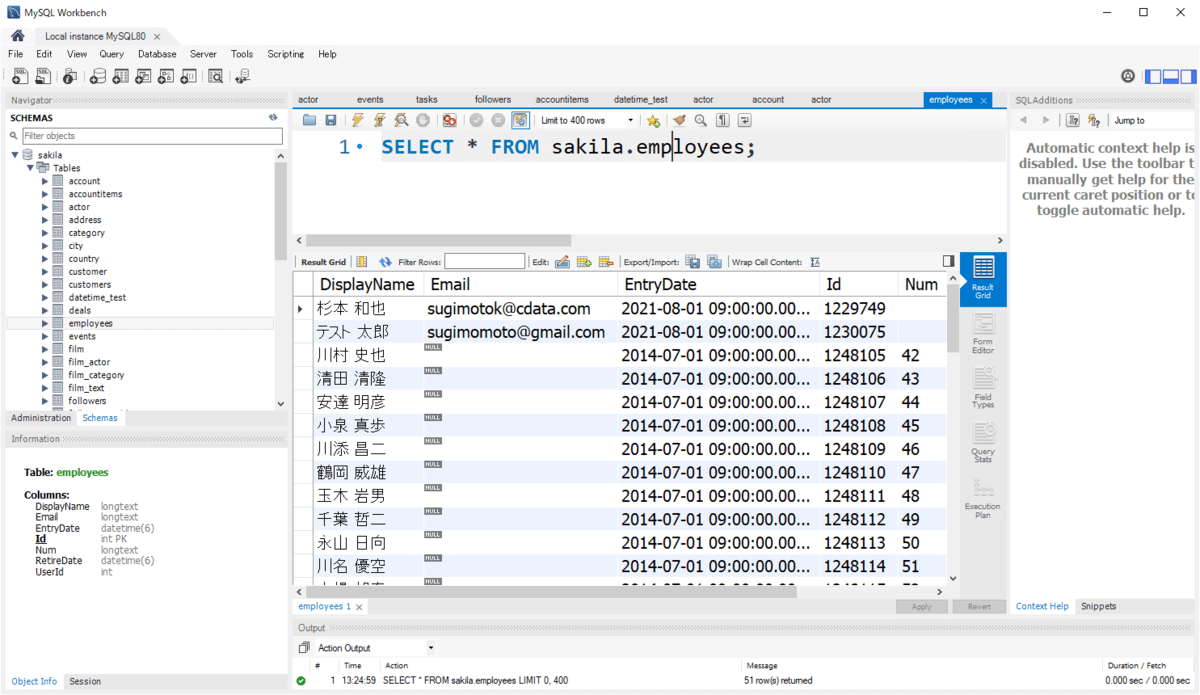Expand the employees table node
Screen dimensions: 1200x695
point(45,323)
